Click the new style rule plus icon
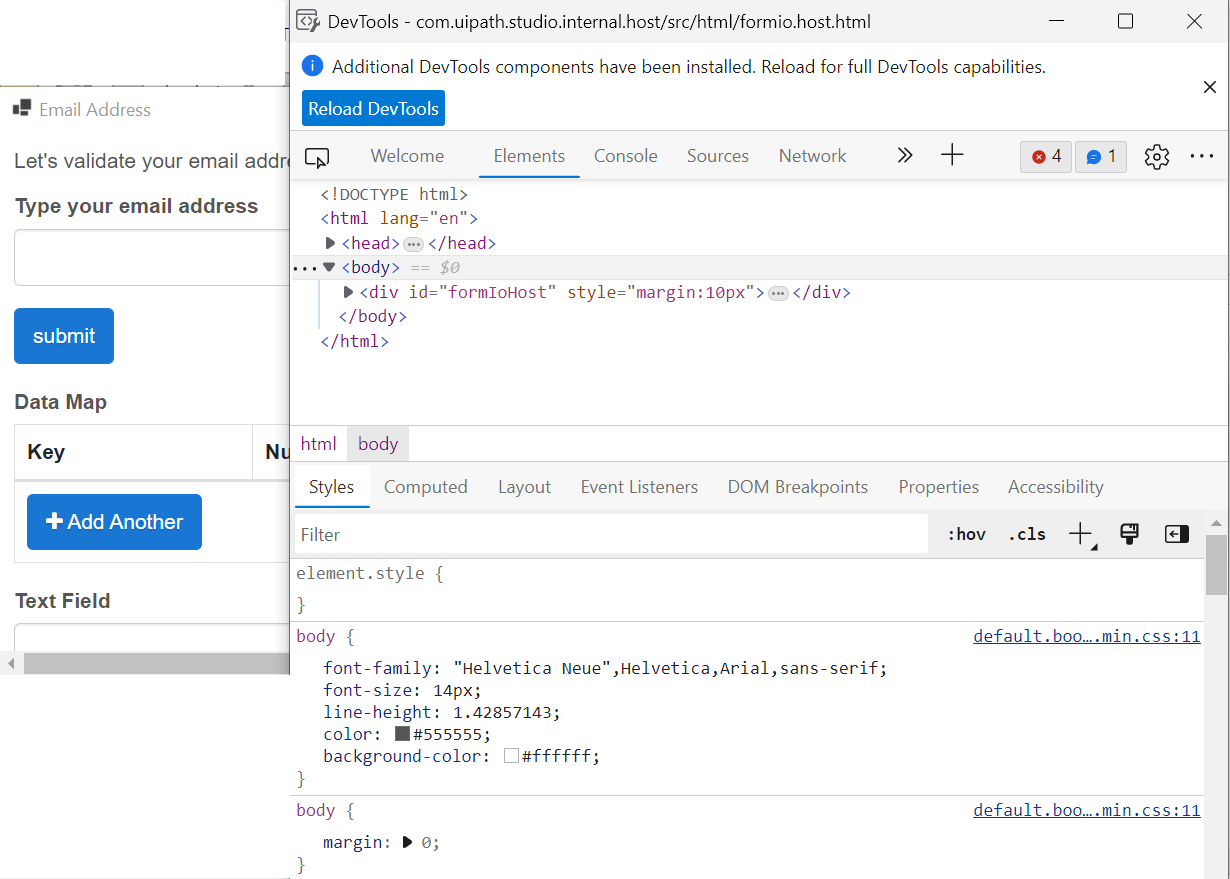Image resolution: width=1230 pixels, height=879 pixels. [x=1080, y=534]
